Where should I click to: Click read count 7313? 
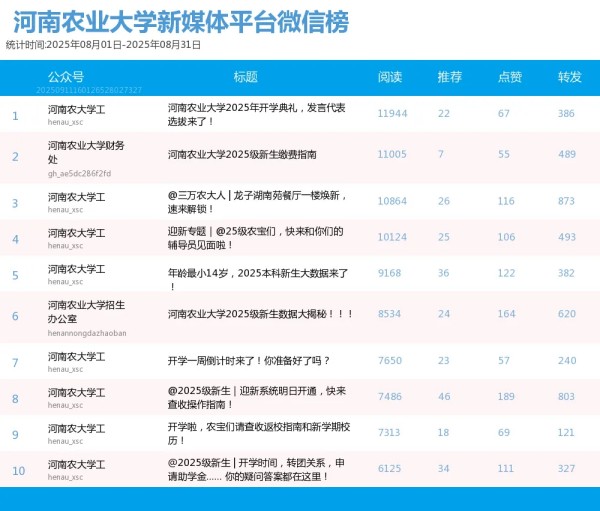click(x=389, y=433)
